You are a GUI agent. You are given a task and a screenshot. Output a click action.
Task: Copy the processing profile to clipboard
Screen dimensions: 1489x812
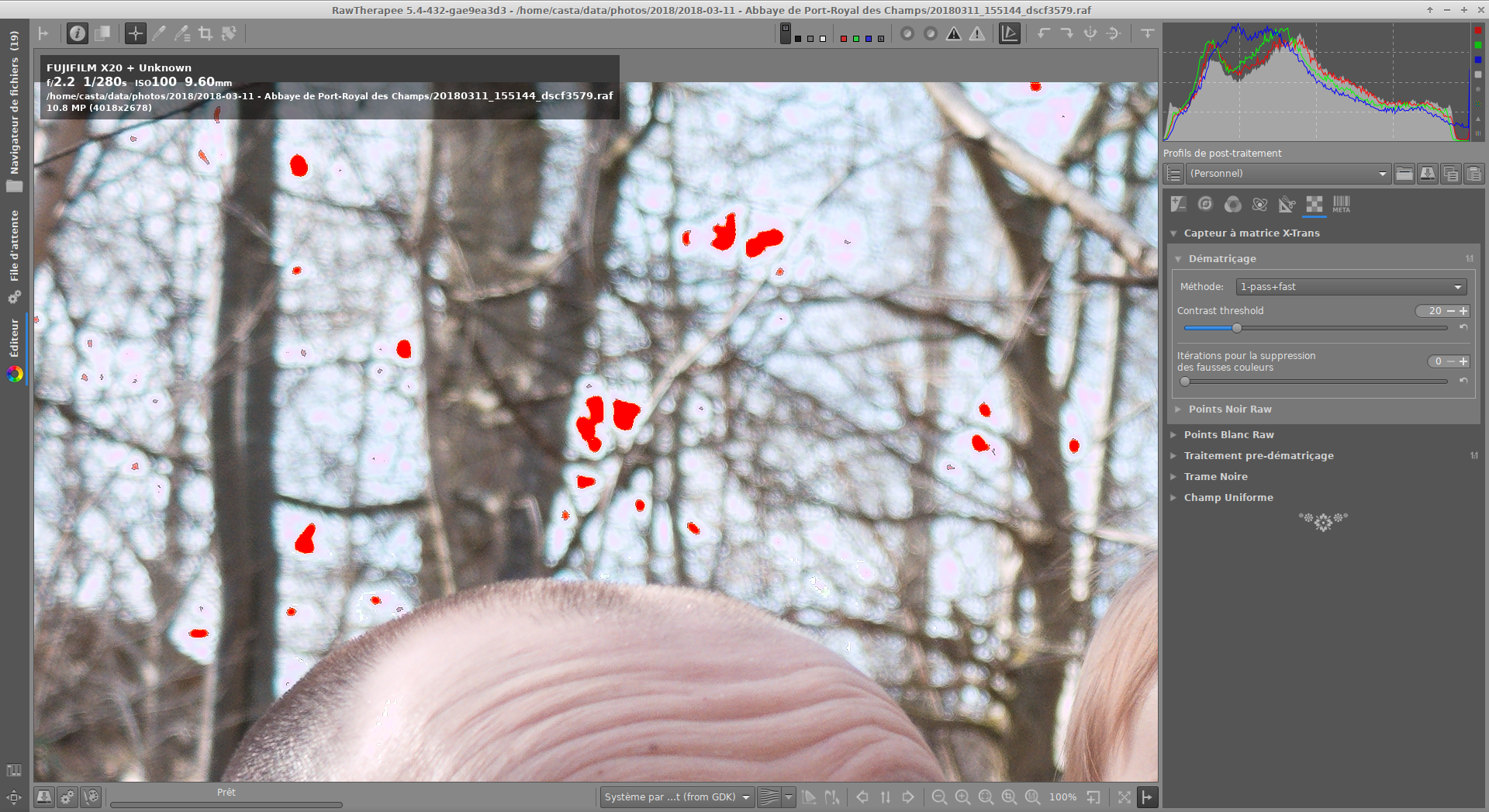tap(1451, 174)
